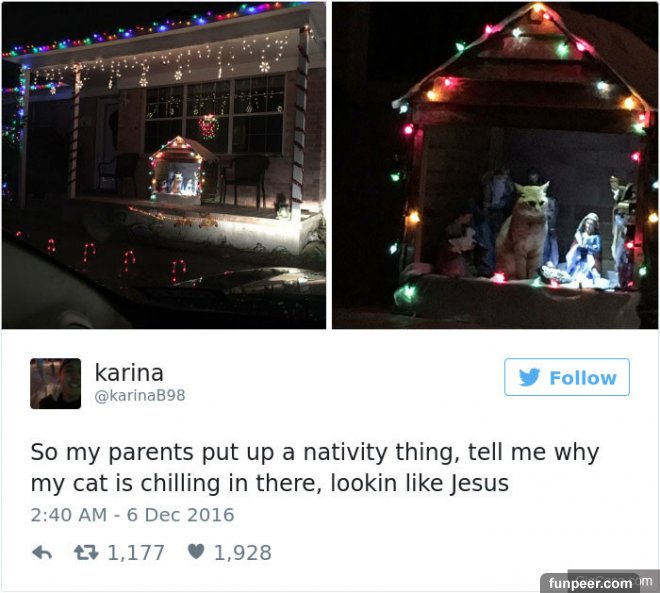660x593 pixels.
Task: Click the 1,928 likes count
Action: tap(243, 553)
